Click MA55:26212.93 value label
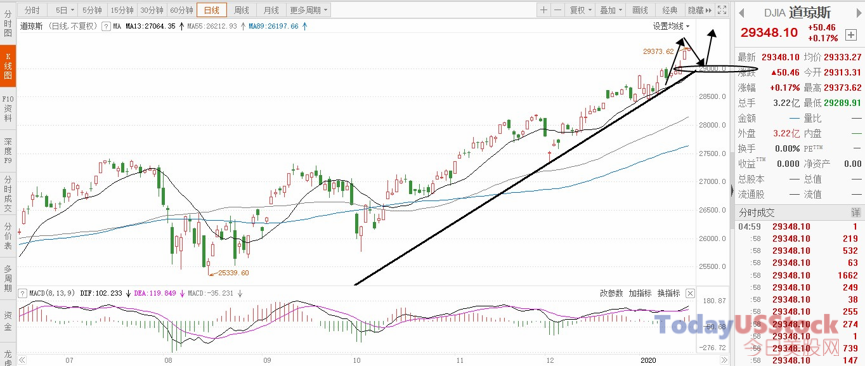Screen dimensions: 865x366 (212, 26)
